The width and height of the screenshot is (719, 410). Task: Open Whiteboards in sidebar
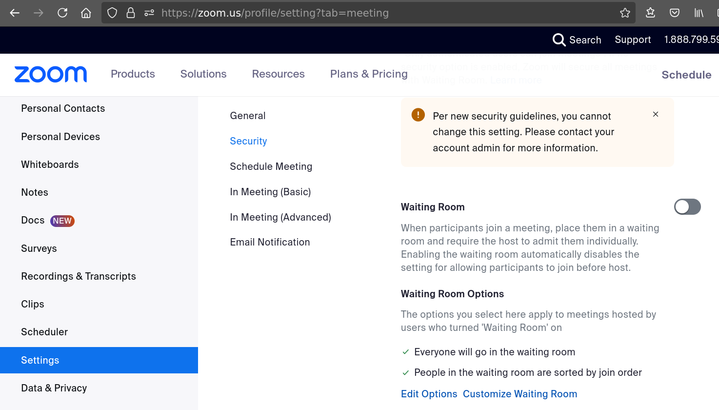point(50,165)
